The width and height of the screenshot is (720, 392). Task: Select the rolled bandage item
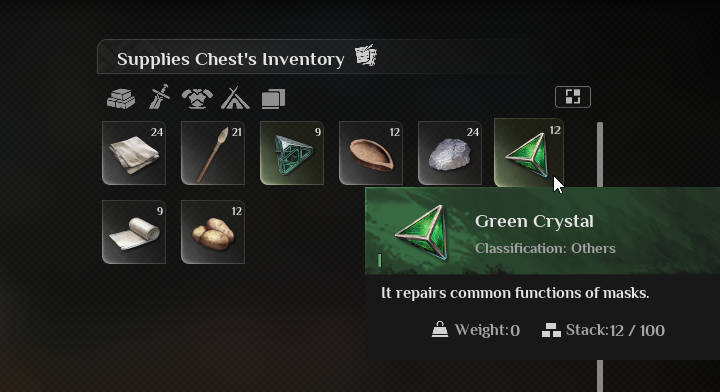pos(134,232)
